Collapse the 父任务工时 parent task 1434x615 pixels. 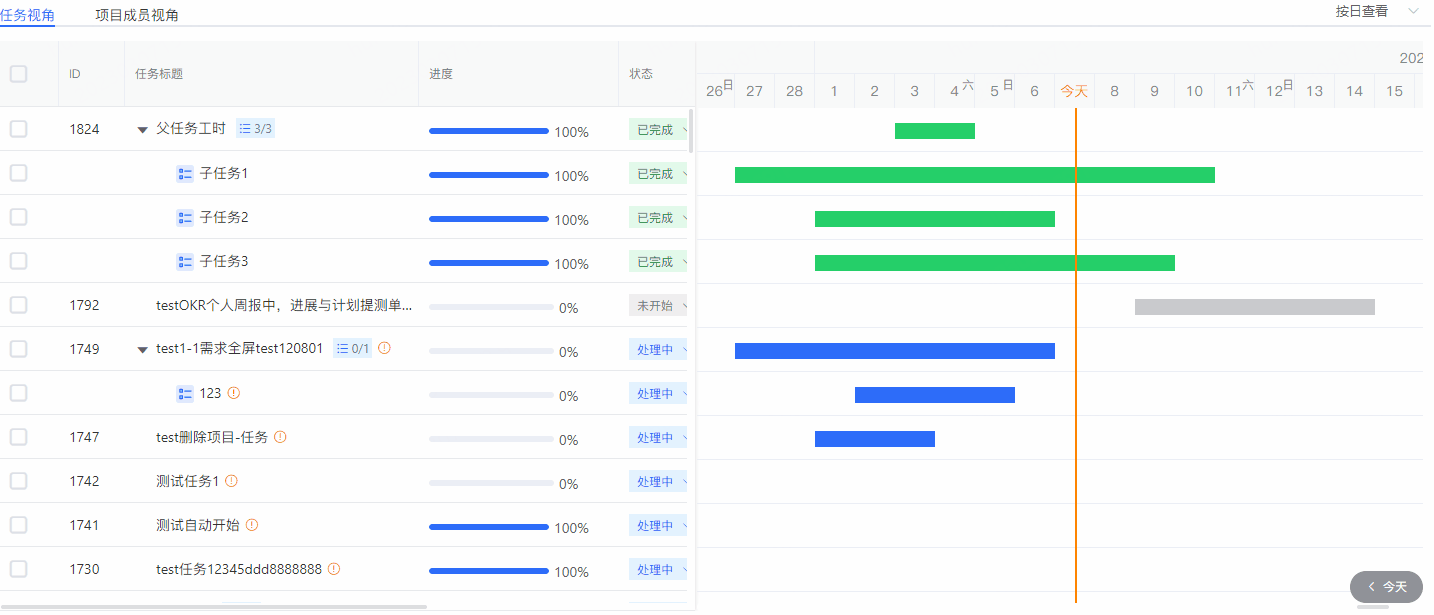click(142, 130)
